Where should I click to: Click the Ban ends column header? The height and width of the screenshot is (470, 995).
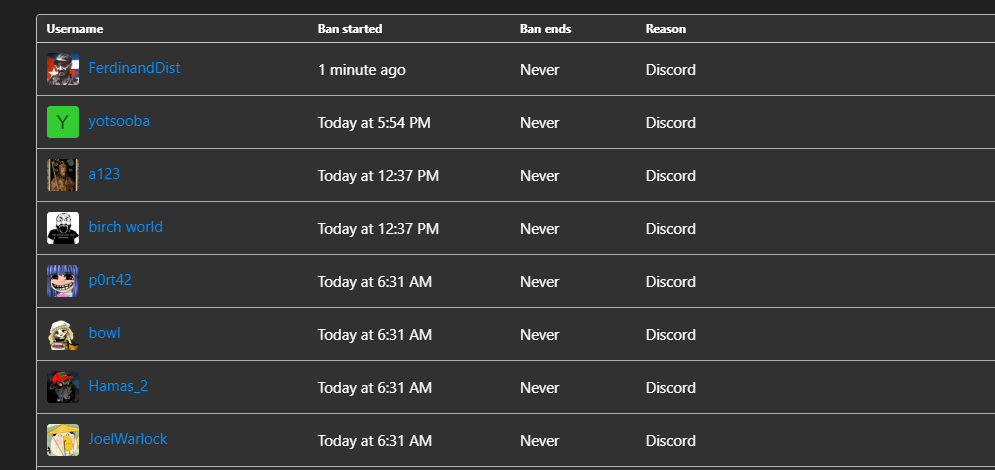[546, 29]
